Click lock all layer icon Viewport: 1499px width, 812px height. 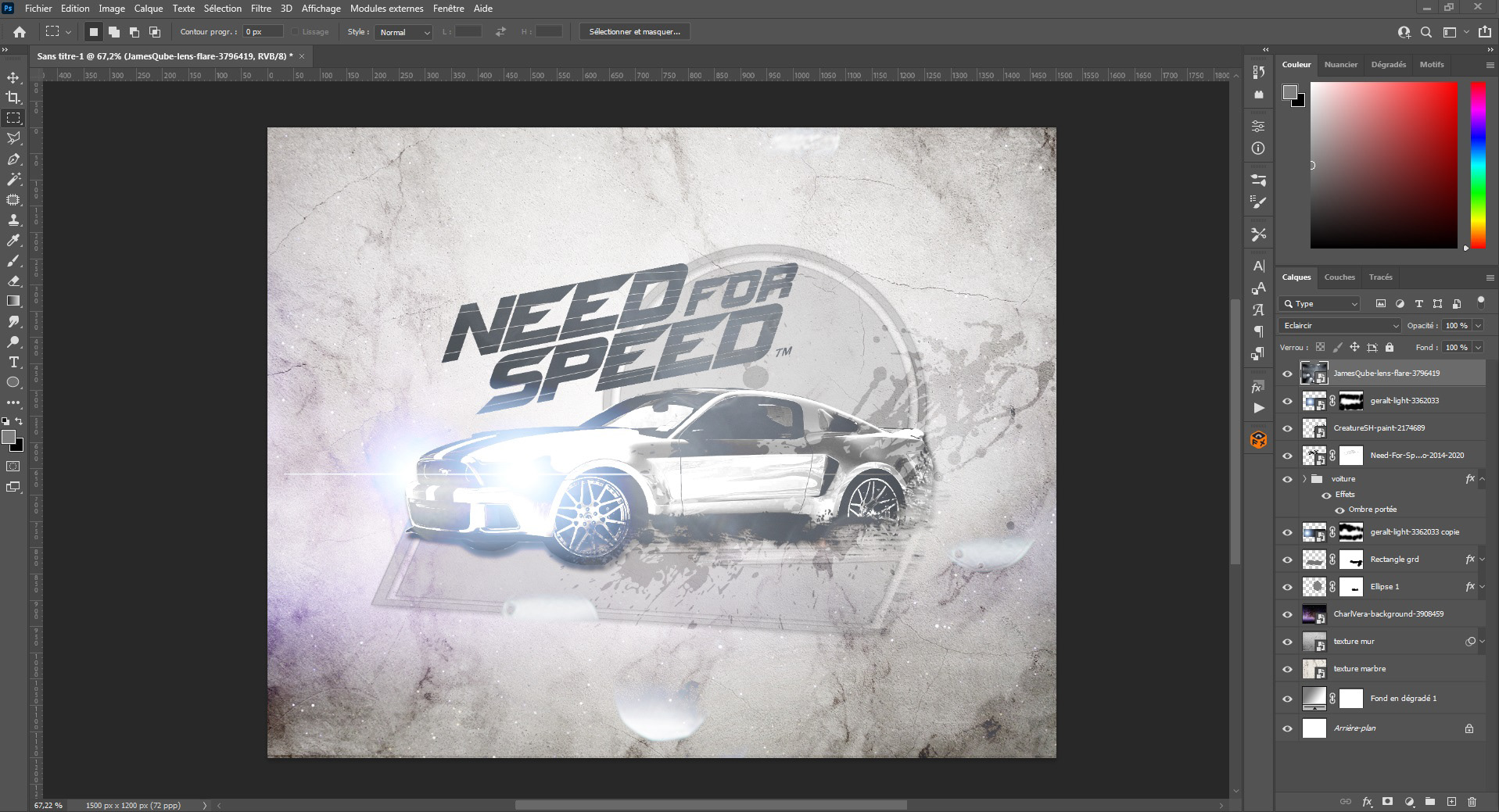point(1390,347)
